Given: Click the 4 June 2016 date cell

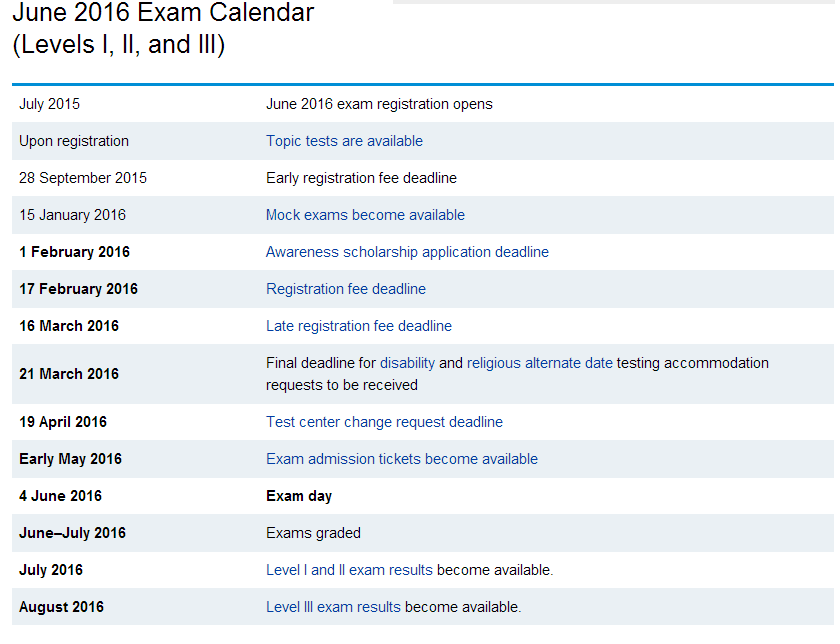Looking at the screenshot, I should [60, 496].
